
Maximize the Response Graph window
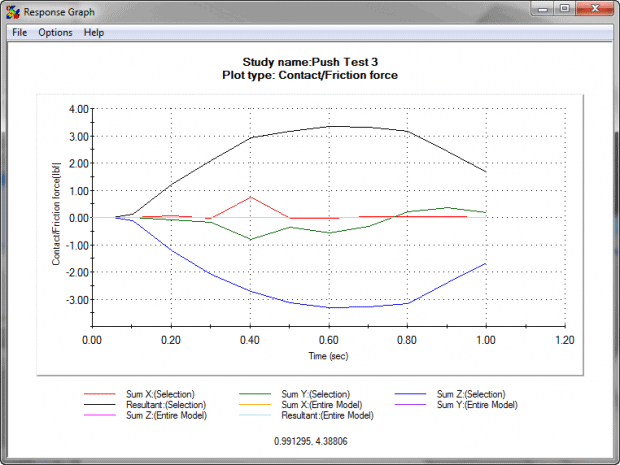click(x=564, y=9)
